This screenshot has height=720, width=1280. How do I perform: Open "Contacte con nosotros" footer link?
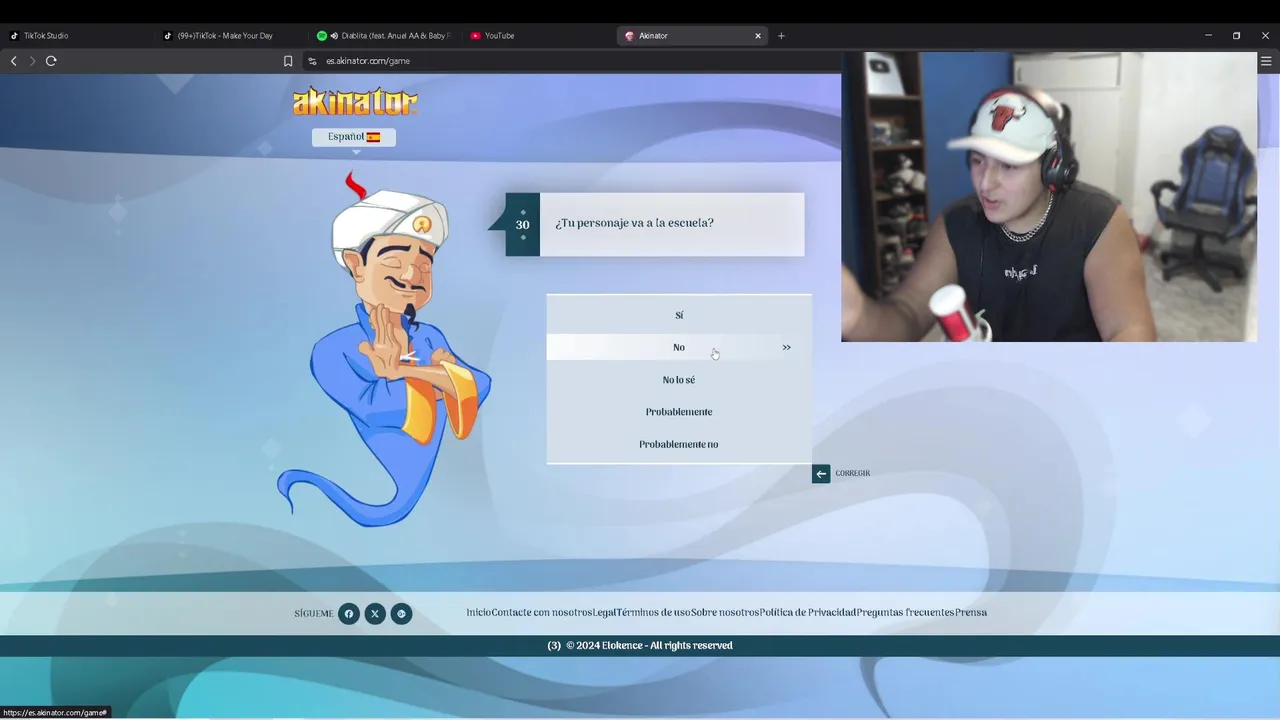tap(542, 613)
